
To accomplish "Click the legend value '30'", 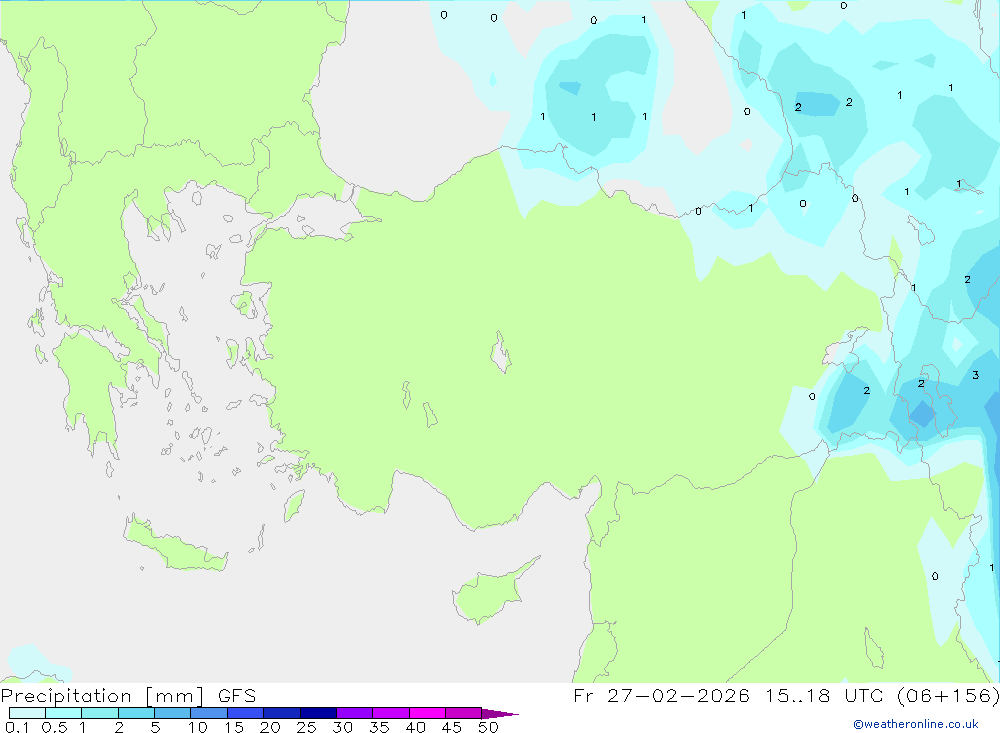I will point(342,727).
